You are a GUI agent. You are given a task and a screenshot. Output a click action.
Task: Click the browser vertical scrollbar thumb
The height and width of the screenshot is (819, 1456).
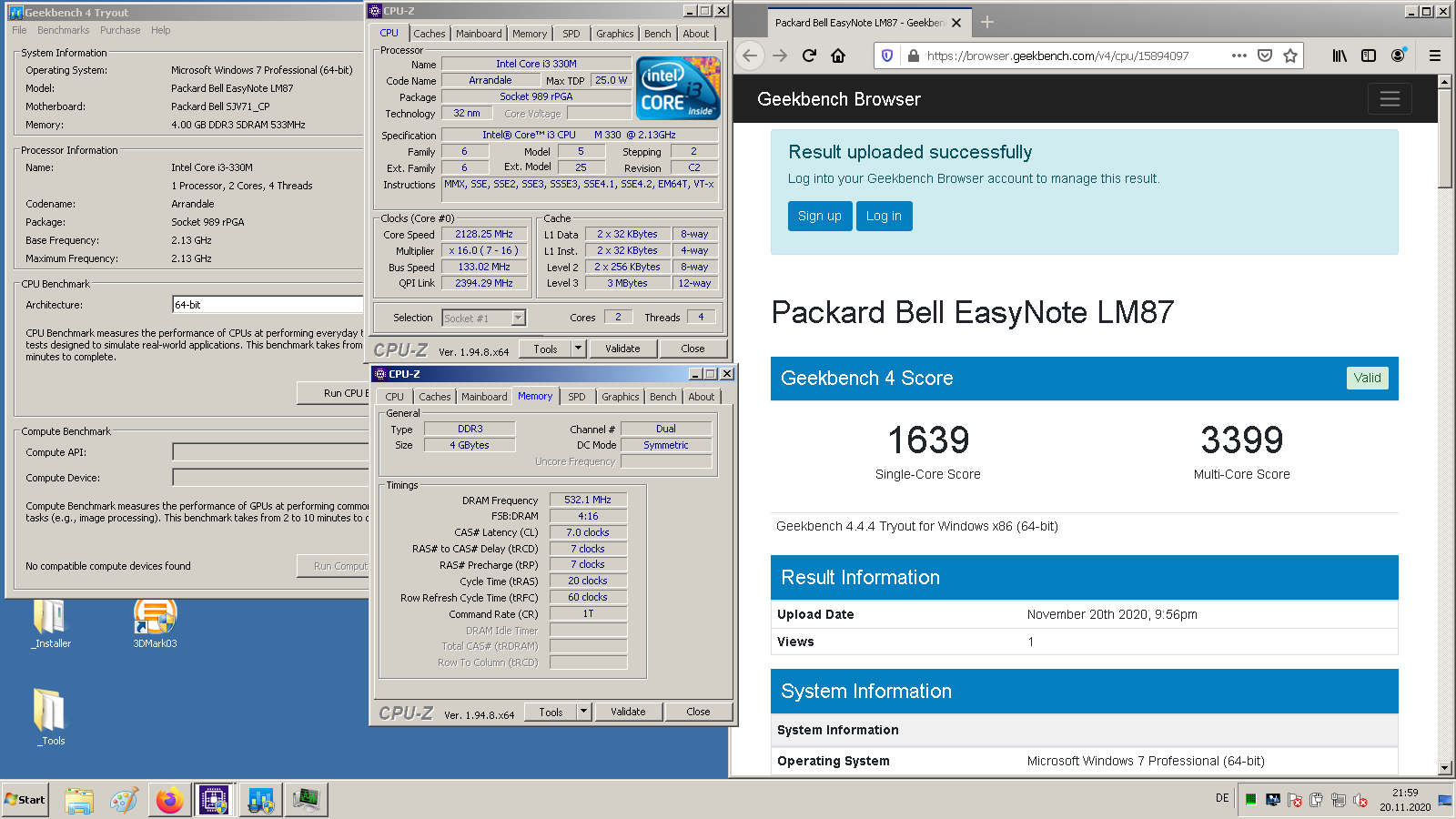pos(1444,137)
